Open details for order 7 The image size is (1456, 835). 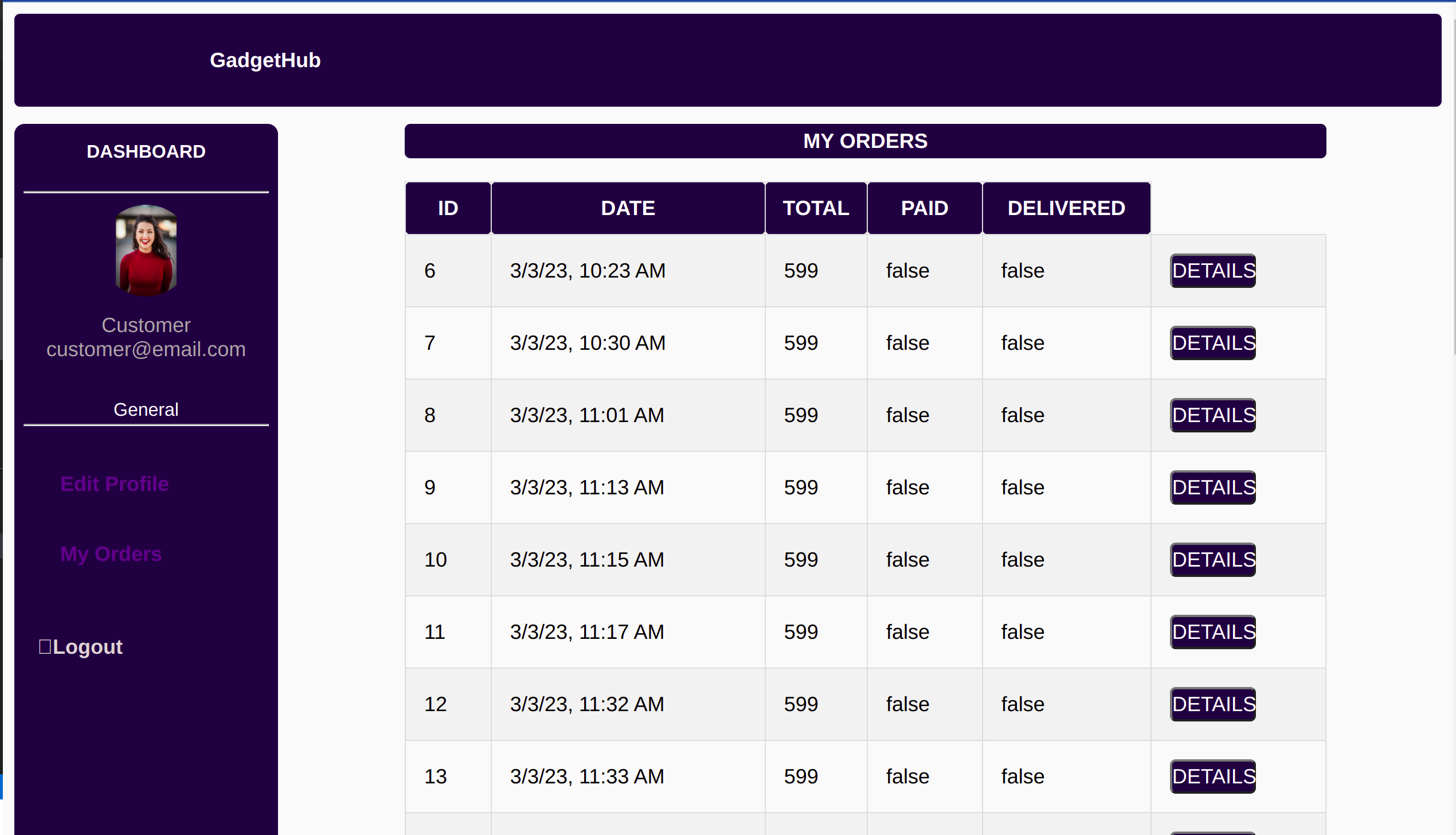pyautogui.click(x=1212, y=343)
